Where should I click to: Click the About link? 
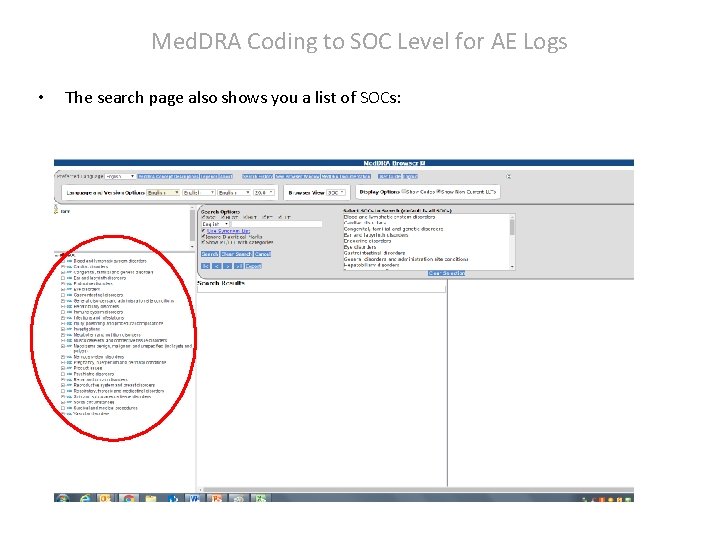[224, 176]
